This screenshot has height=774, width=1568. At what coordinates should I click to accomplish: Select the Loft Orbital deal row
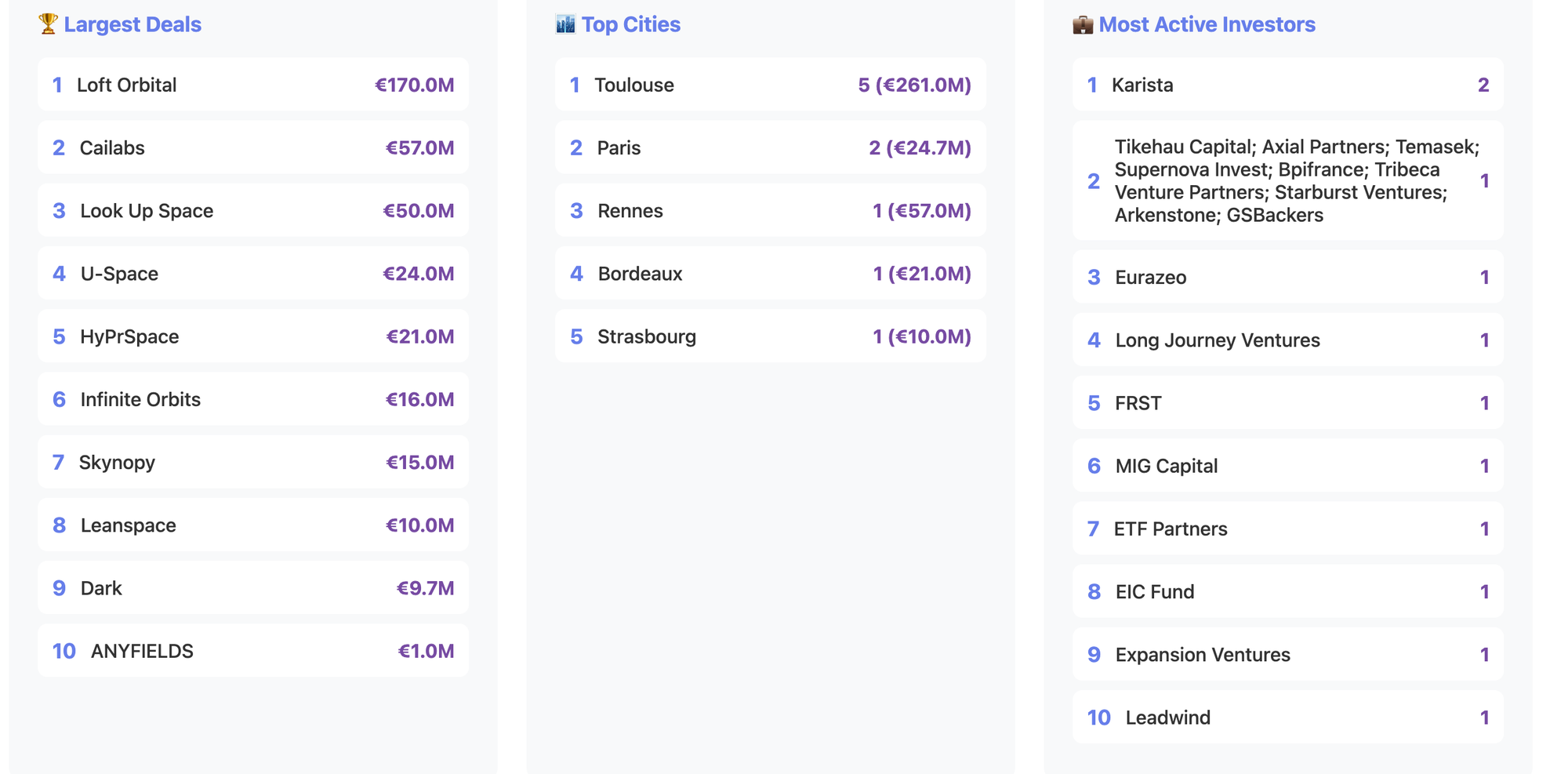coord(252,85)
